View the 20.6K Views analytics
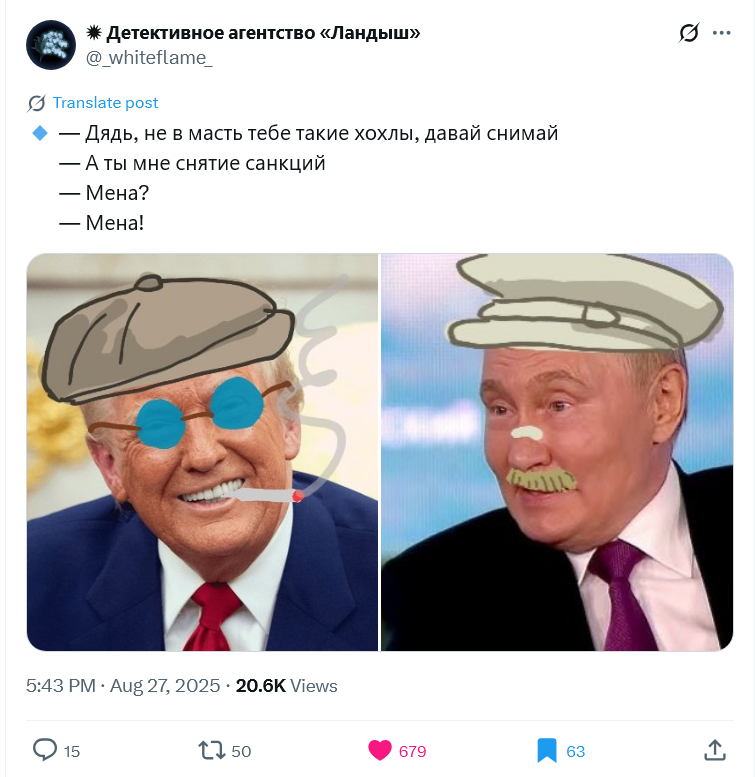The height and width of the screenshot is (777, 755). pos(286,686)
